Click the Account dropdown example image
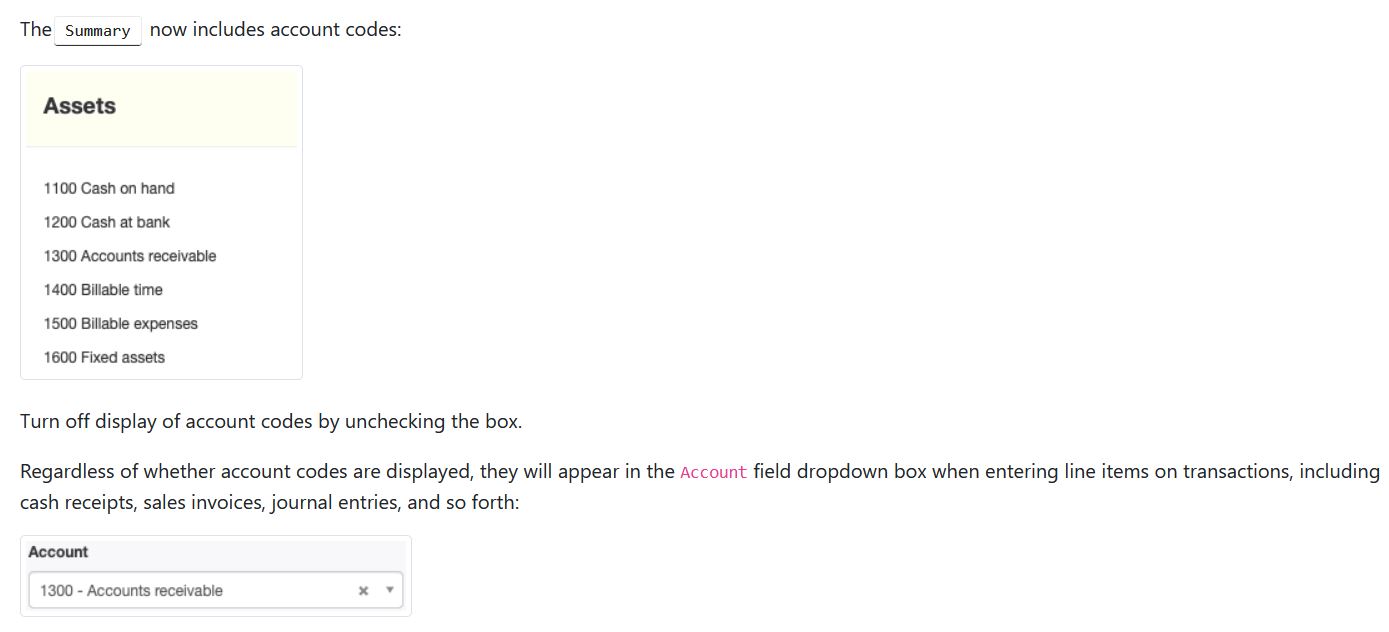Viewport: 1389px width, 632px height. point(216,576)
